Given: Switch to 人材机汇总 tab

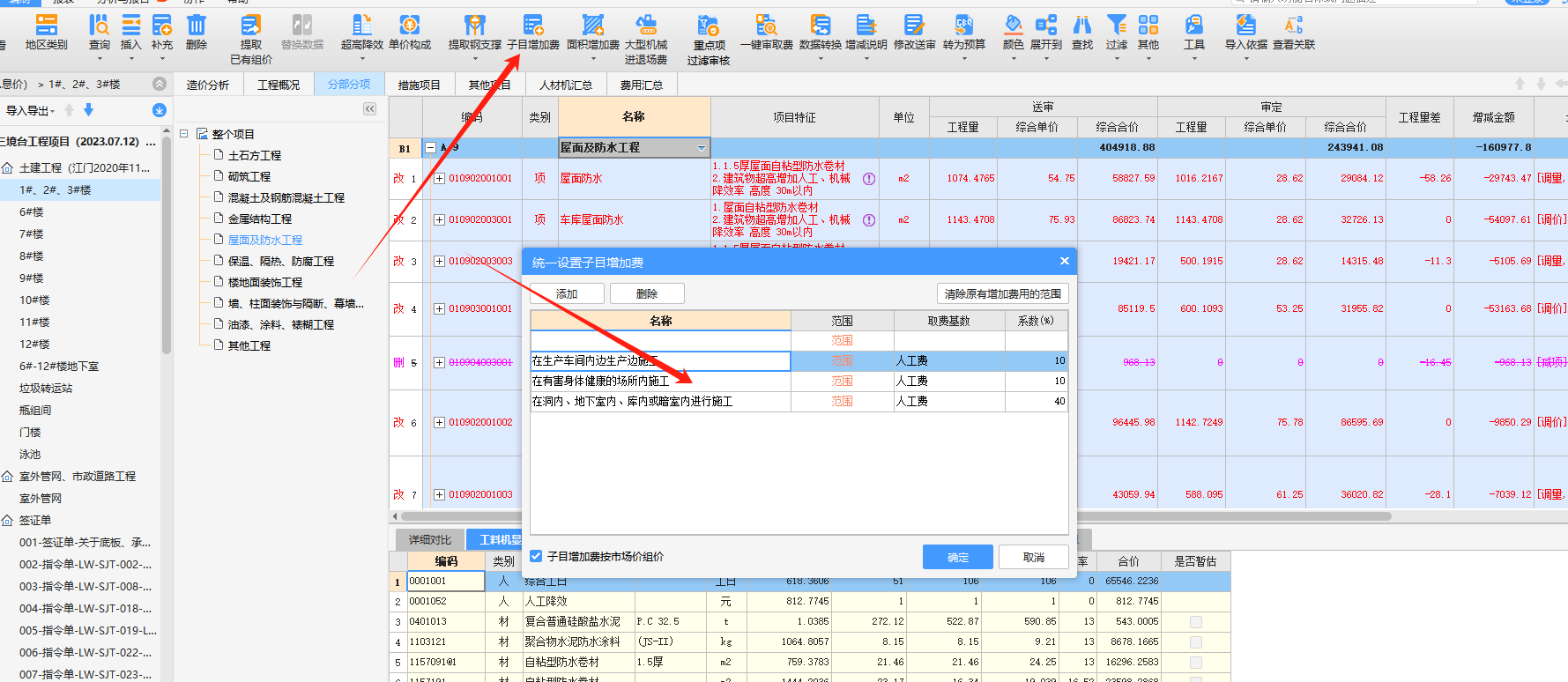Looking at the screenshot, I should [566, 85].
